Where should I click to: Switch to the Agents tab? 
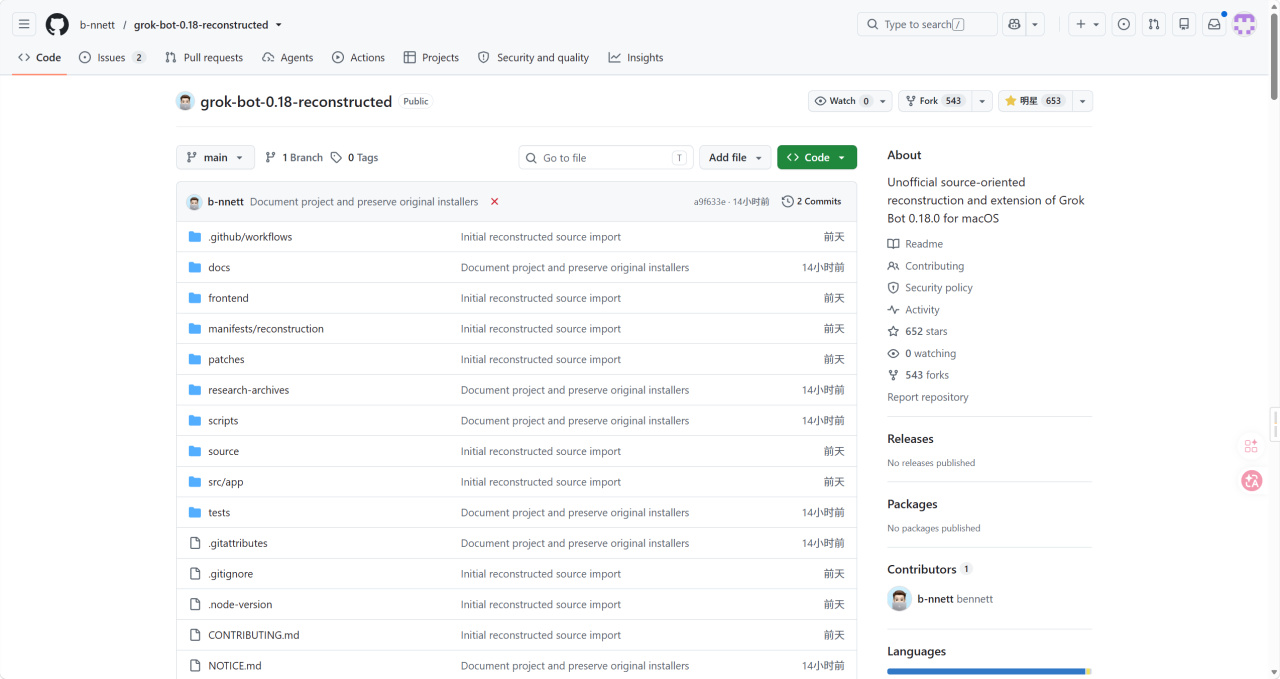tap(288, 57)
